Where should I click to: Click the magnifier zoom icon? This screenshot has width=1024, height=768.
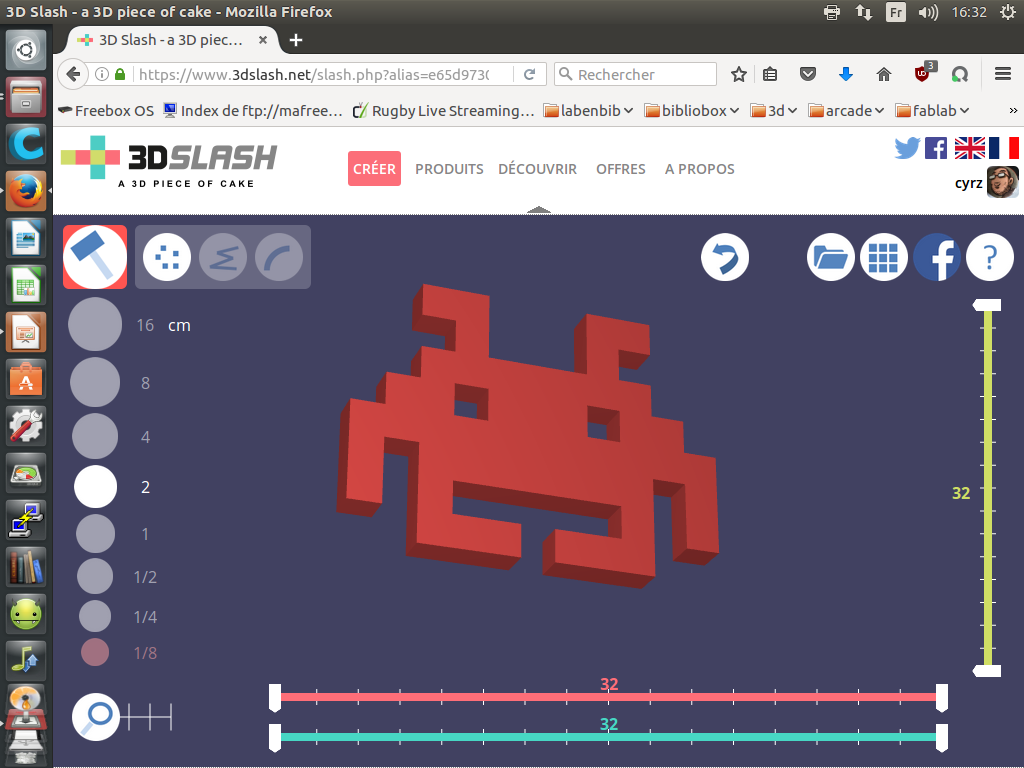click(x=97, y=716)
